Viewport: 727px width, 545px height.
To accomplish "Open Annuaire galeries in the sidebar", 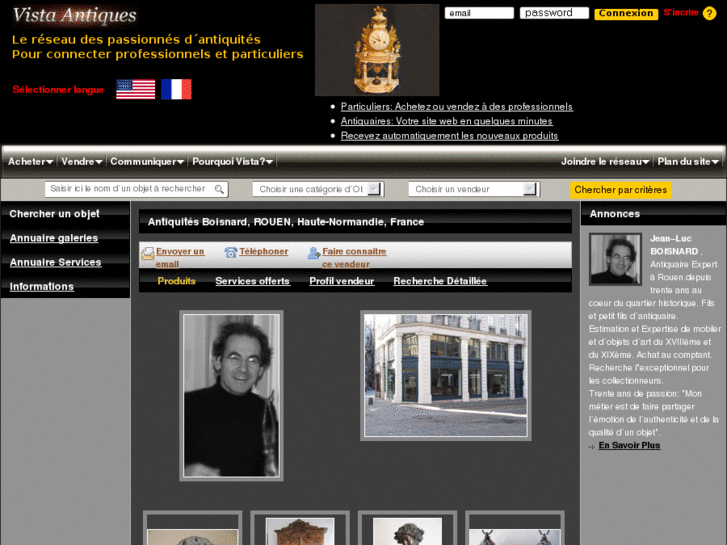I will pos(54,238).
